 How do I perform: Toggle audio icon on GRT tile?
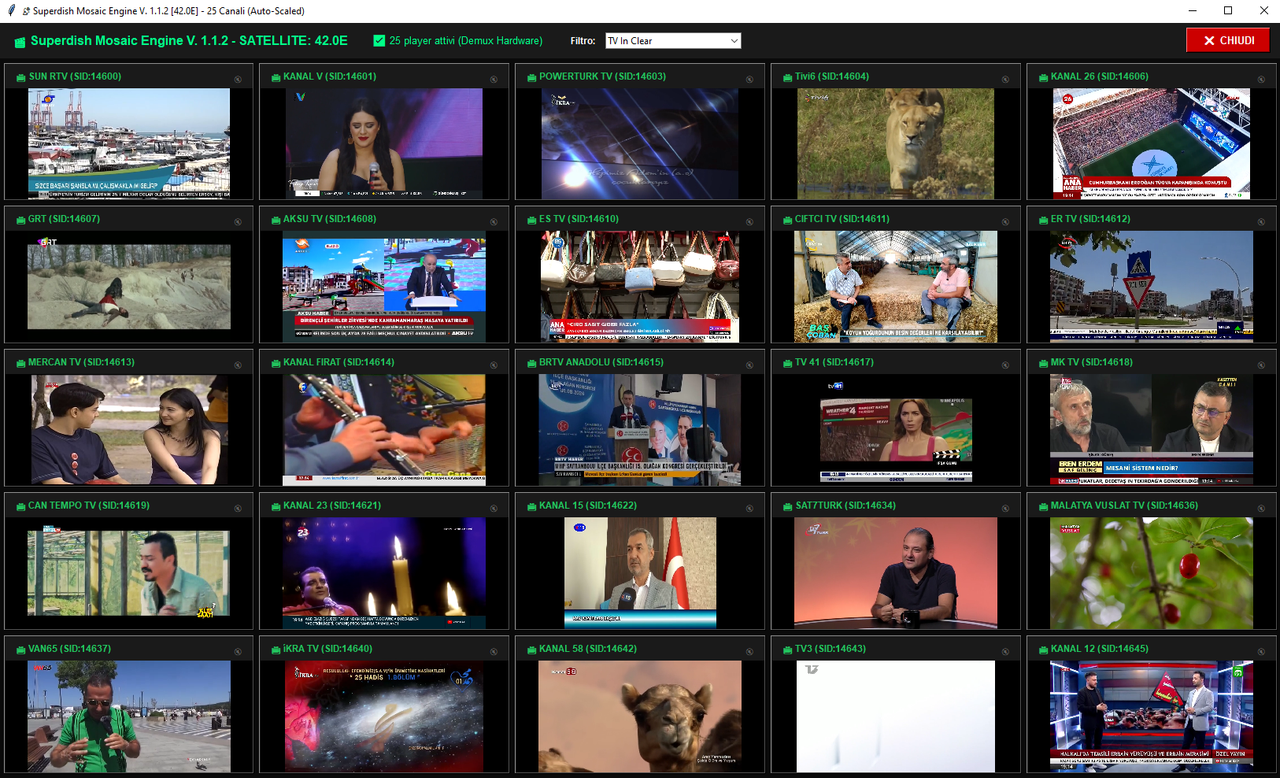(238, 222)
